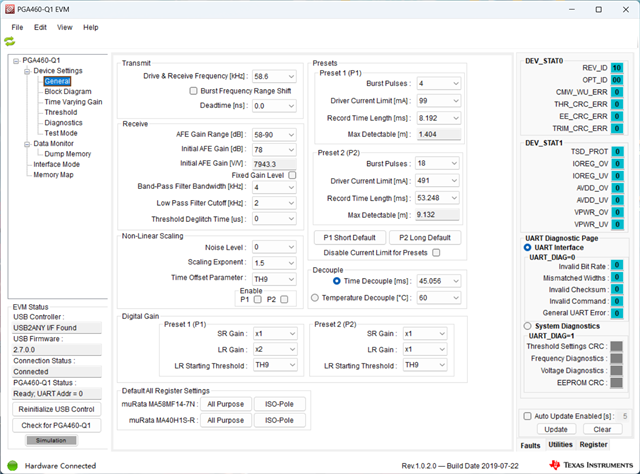This screenshot has height=474, width=640.
Task: Click the P1 Short Default button
Action: 349,238
